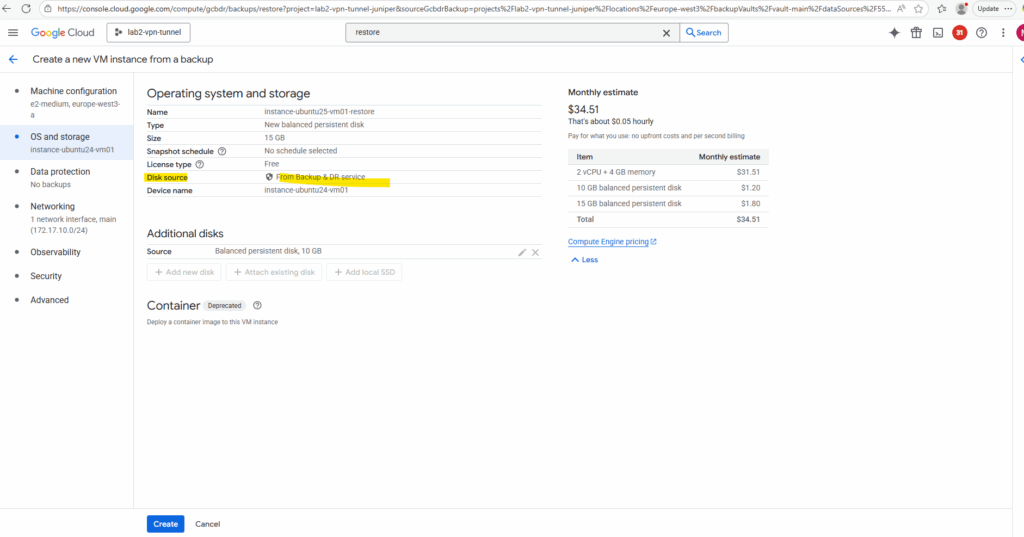Click device name instance-ubuntu24-vm01 value
1024x537 pixels.
click(306, 190)
